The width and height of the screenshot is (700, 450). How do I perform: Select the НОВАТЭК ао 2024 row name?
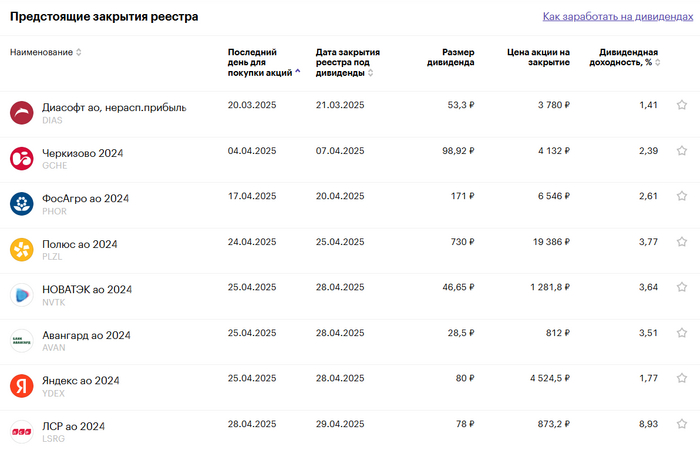(87, 289)
